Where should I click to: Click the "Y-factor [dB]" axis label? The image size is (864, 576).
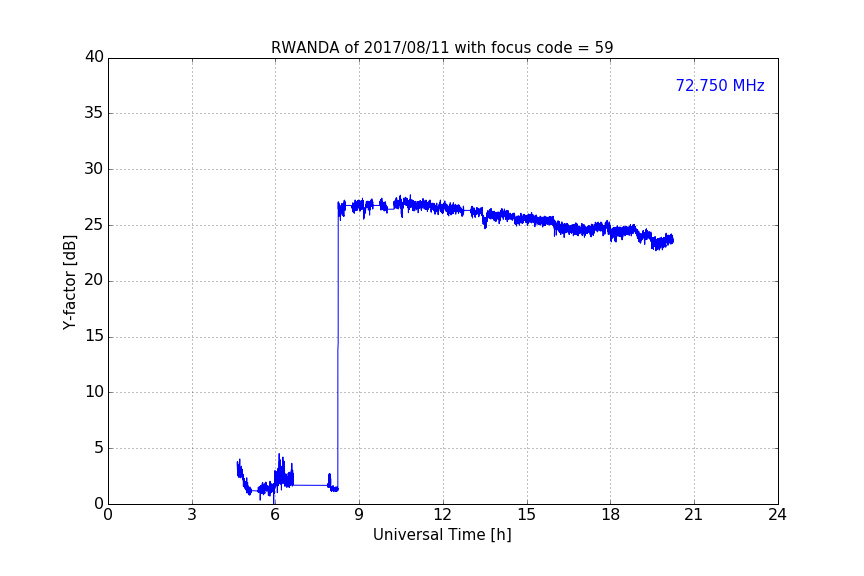[69, 282]
